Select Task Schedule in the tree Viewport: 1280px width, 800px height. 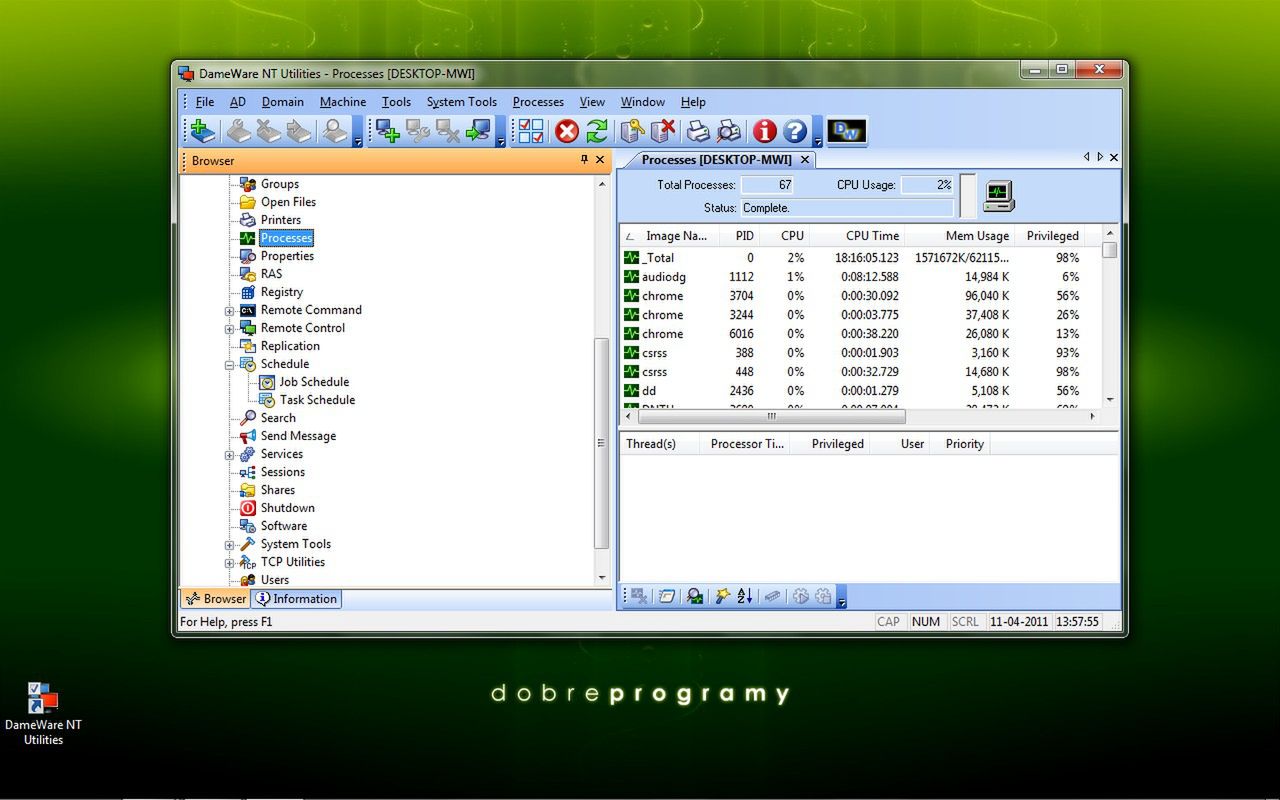317,400
